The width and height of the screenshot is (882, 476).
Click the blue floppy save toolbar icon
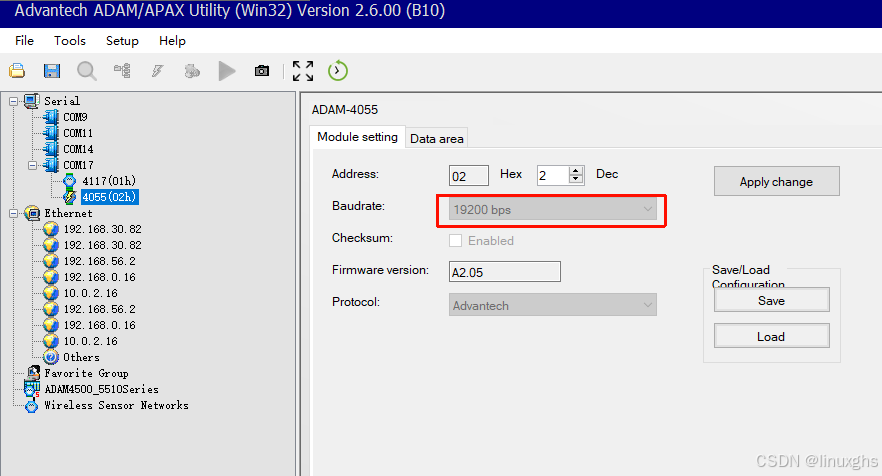(52, 71)
